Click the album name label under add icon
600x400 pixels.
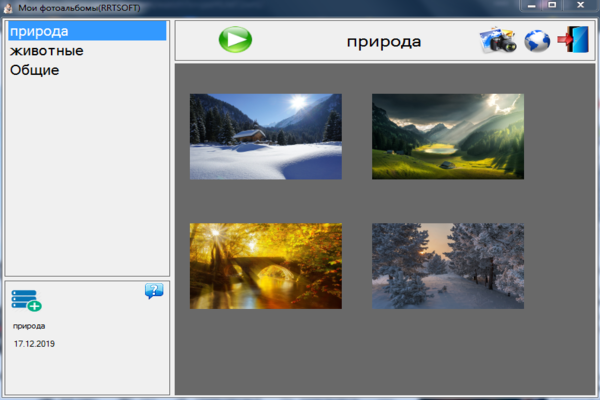coord(29,326)
